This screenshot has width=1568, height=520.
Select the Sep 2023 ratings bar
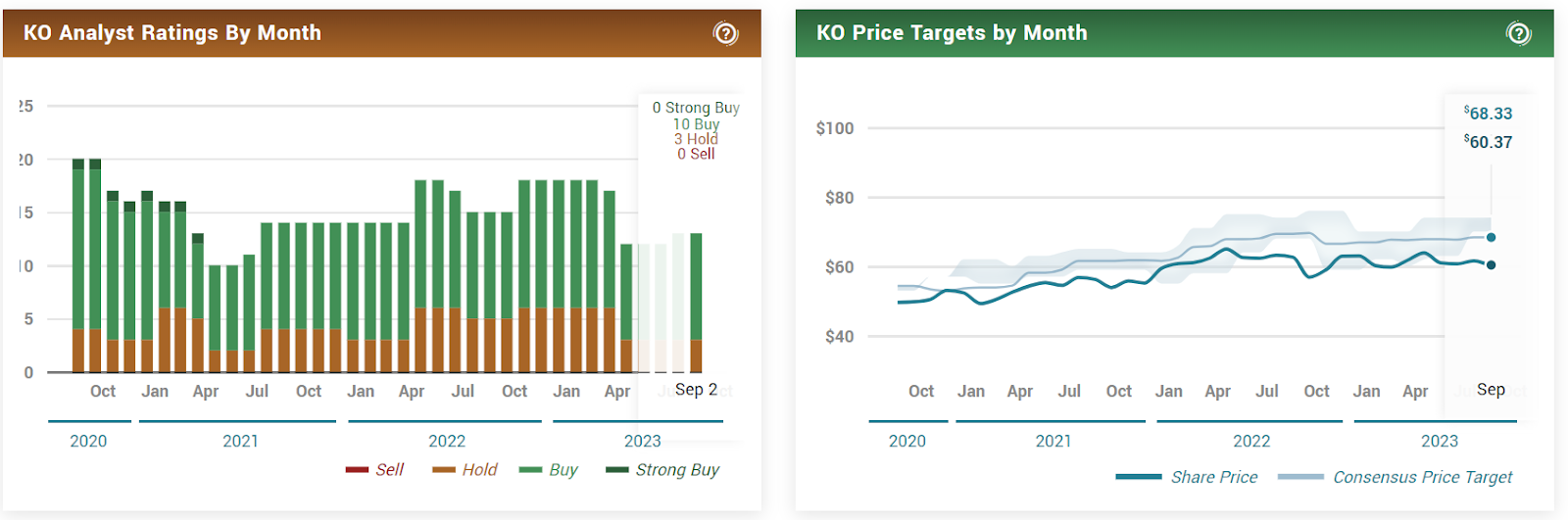click(x=696, y=303)
